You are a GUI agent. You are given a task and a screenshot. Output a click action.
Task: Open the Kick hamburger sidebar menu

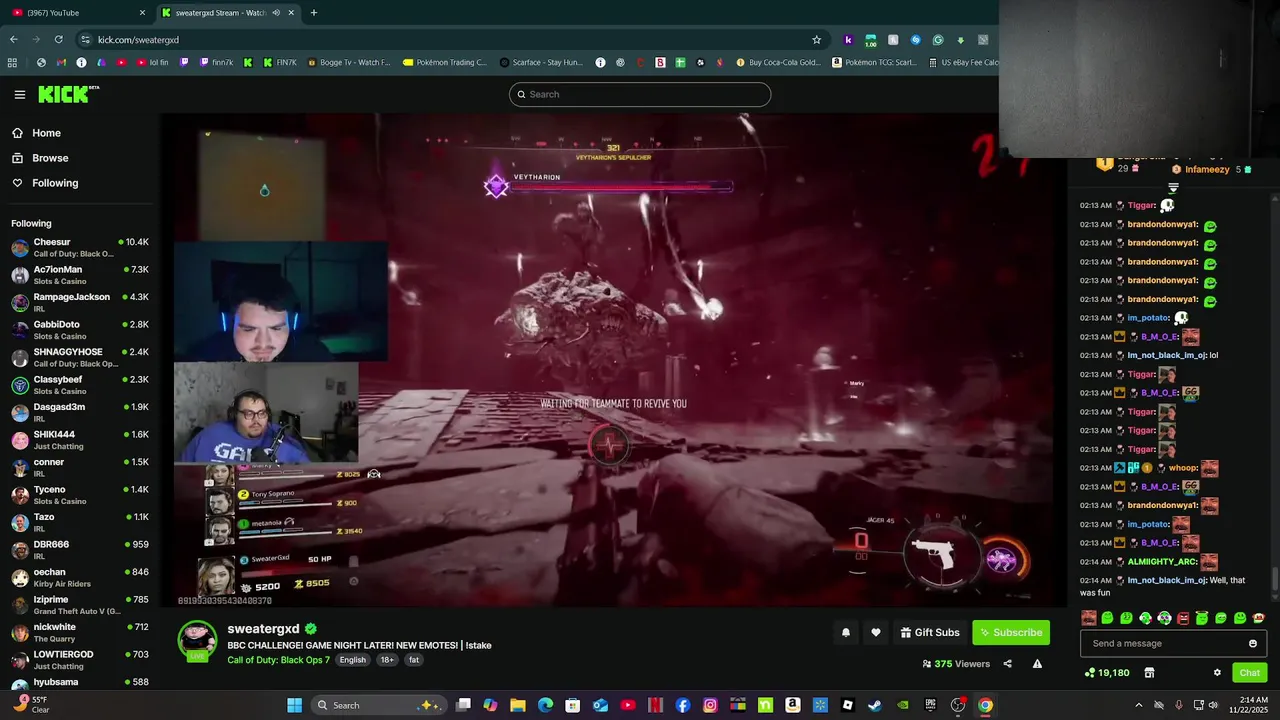pos(19,95)
